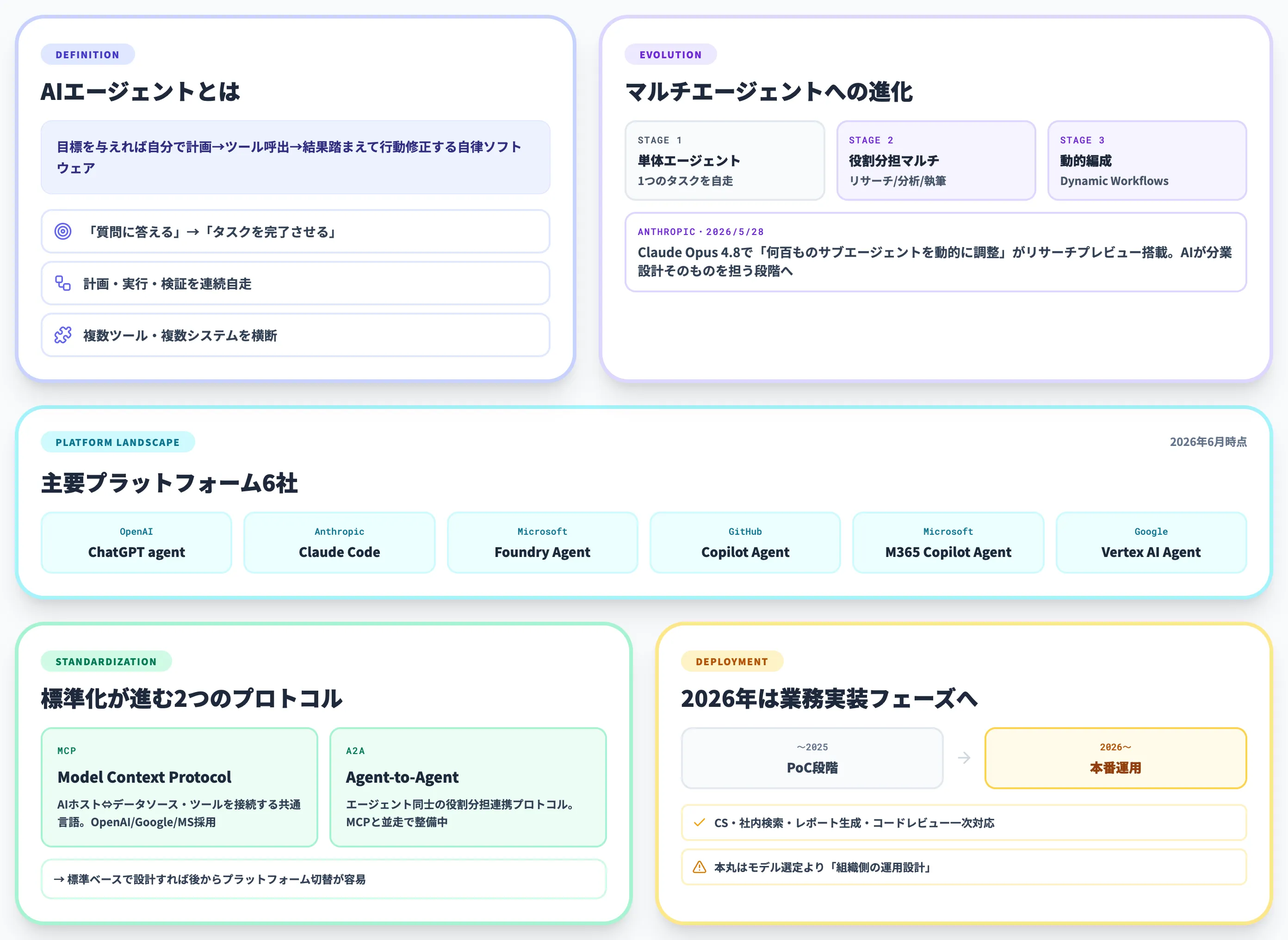Click the row 複数ツール・複数システムを横断
Screen dimensions: 1288x940
point(295,335)
